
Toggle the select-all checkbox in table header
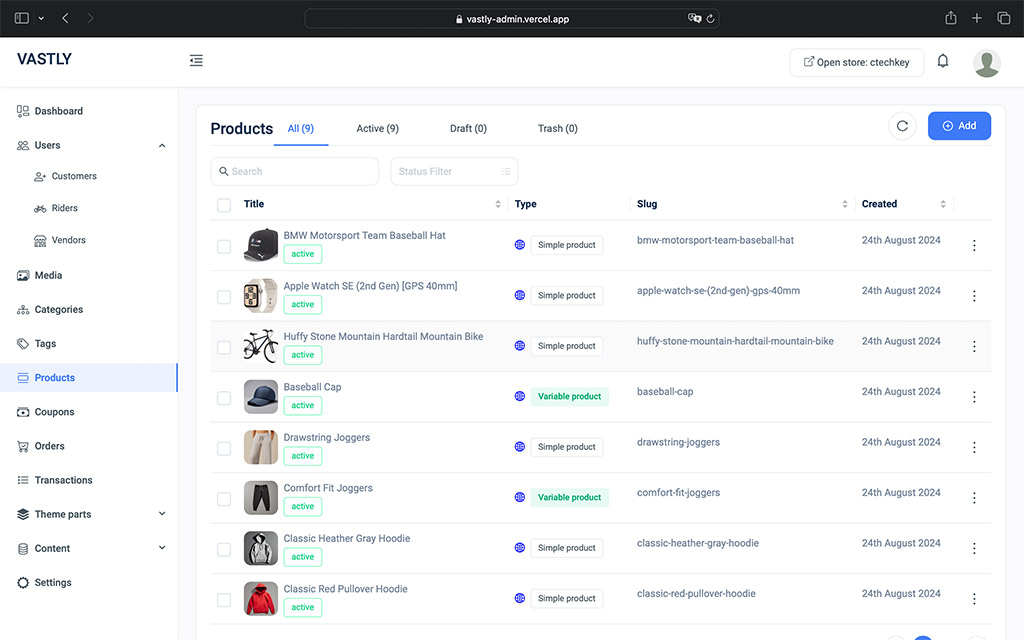224,205
